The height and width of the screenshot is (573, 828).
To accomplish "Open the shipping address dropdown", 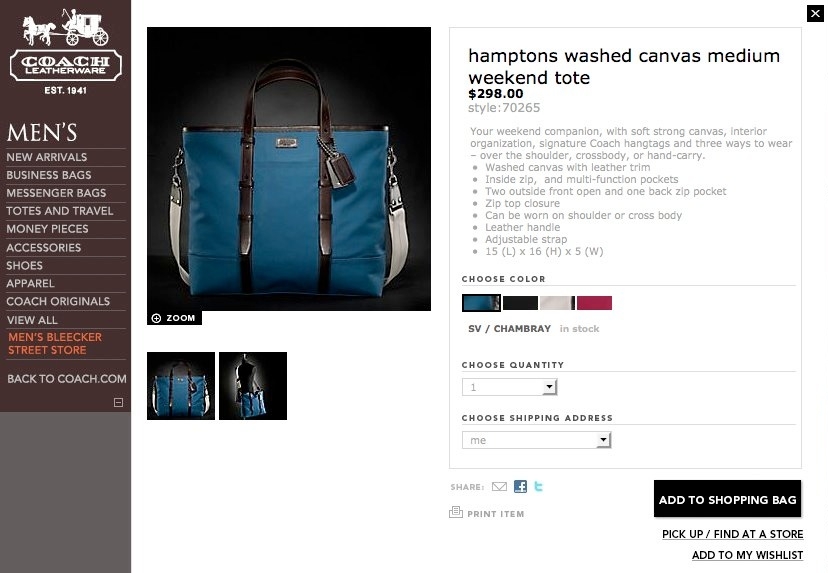I will click(x=537, y=440).
